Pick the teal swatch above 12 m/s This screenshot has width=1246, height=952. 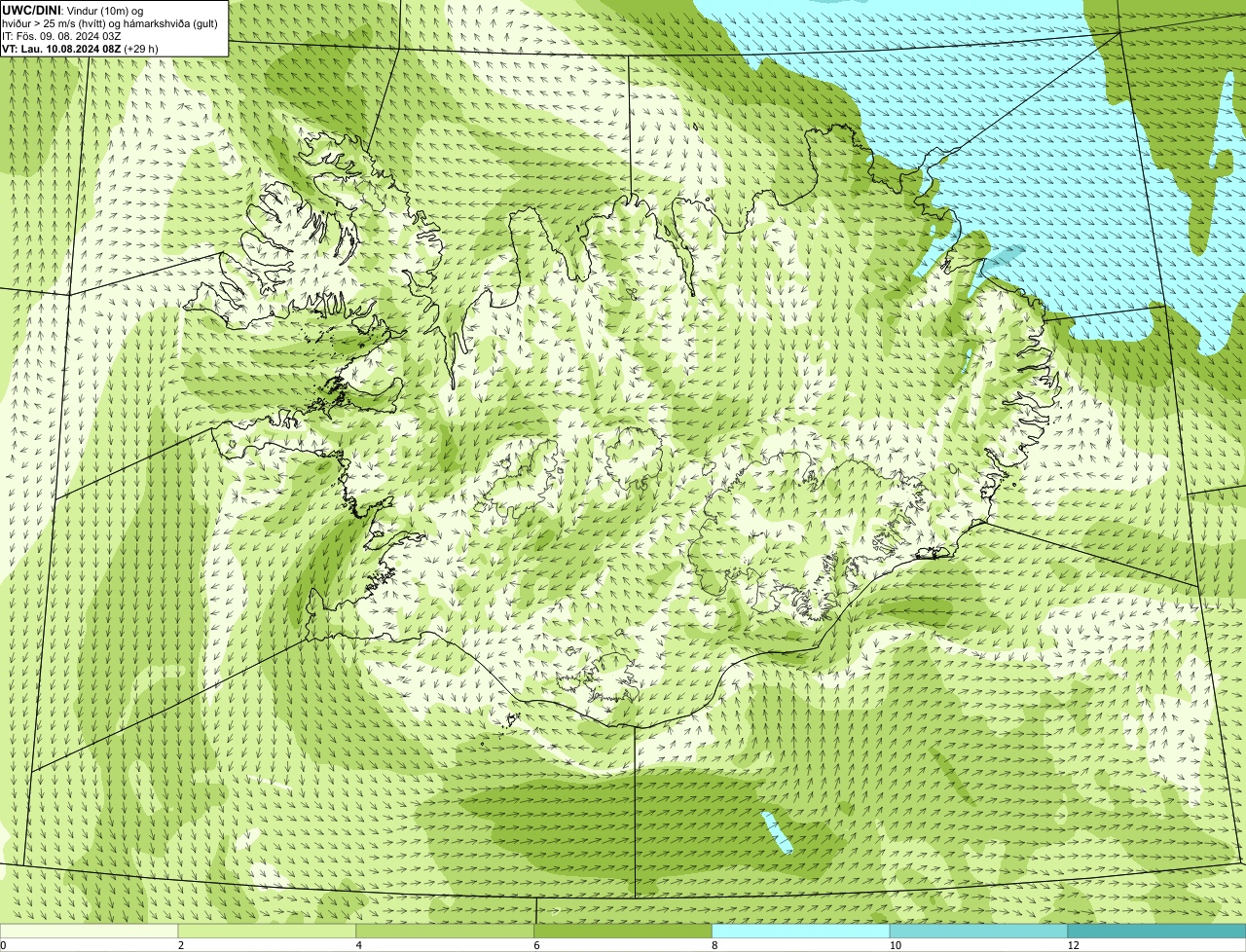point(1156,931)
